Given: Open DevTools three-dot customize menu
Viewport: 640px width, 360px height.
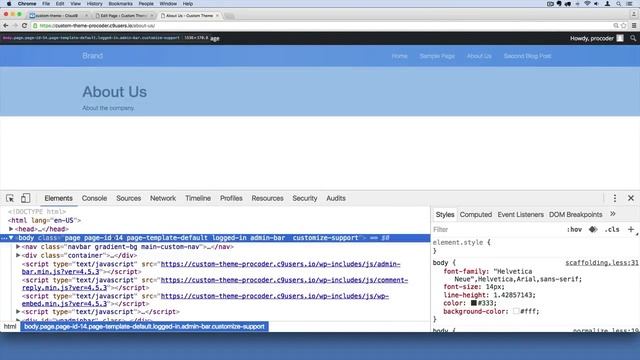Looking at the screenshot, I should [x=615, y=198].
